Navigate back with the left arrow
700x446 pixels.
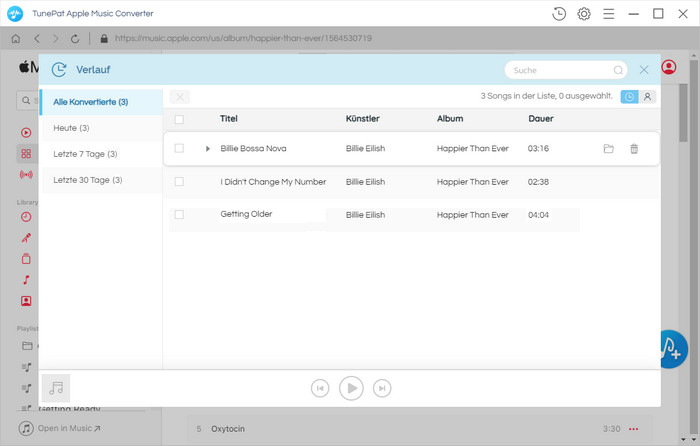pyautogui.click(x=37, y=39)
